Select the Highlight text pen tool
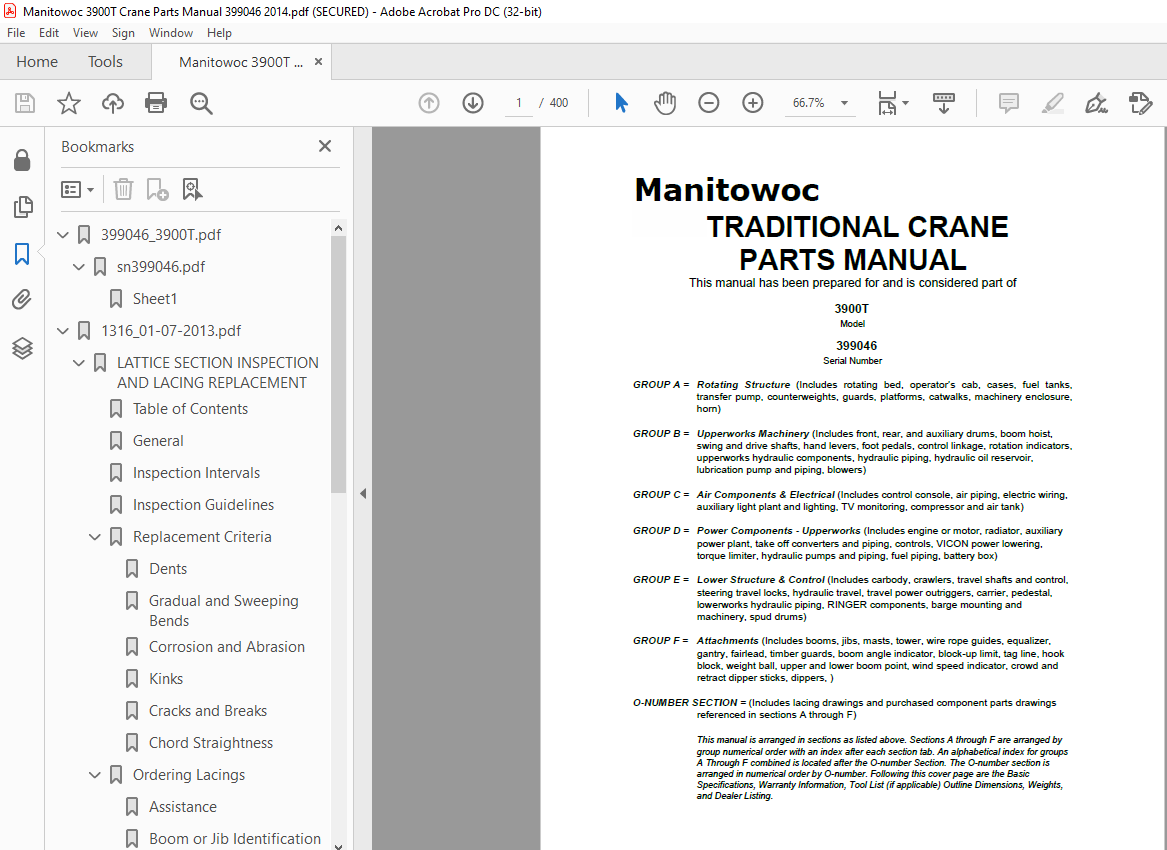Viewport: 1167px width, 850px height. point(1052,103)
